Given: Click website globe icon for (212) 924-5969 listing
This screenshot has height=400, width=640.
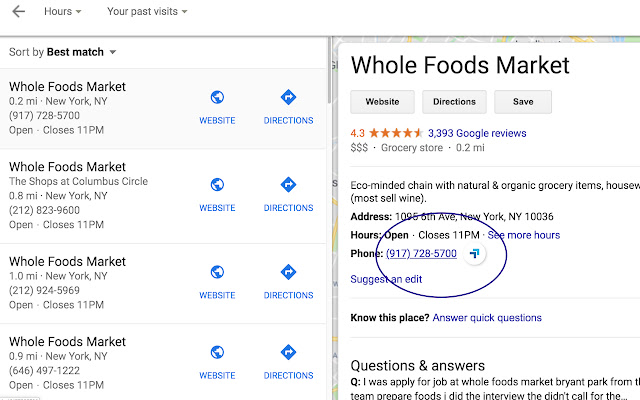Looking at the screenshot, I should tap(217, 272).
